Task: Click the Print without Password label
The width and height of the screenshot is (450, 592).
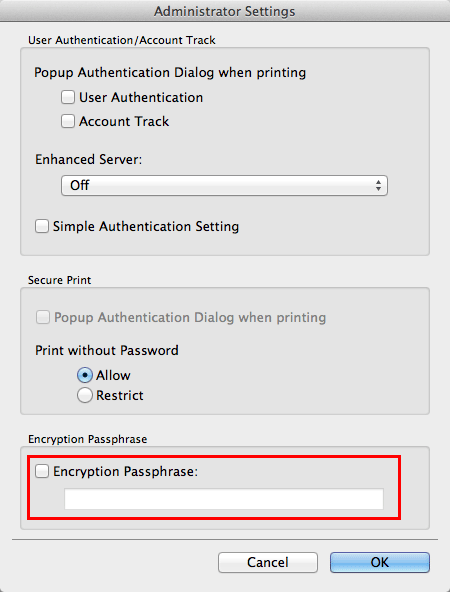Action: (107, 350)
